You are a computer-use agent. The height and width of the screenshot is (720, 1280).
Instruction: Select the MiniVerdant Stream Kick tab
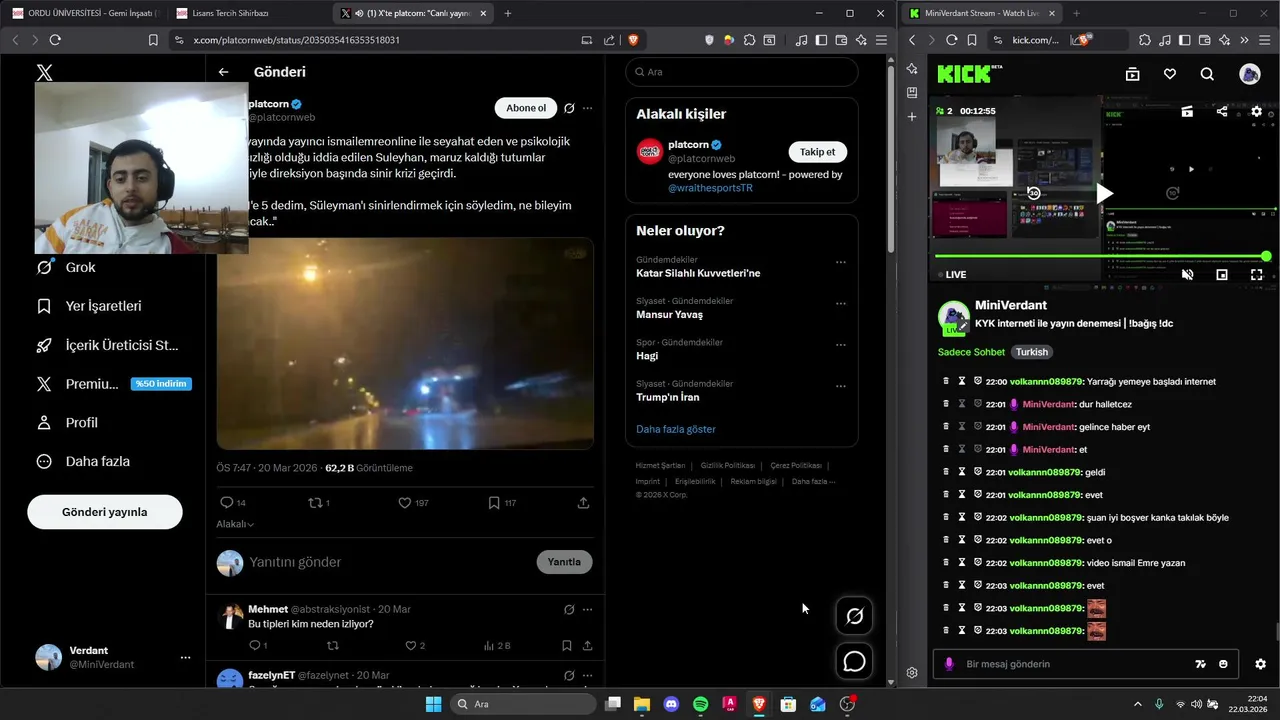981,13
